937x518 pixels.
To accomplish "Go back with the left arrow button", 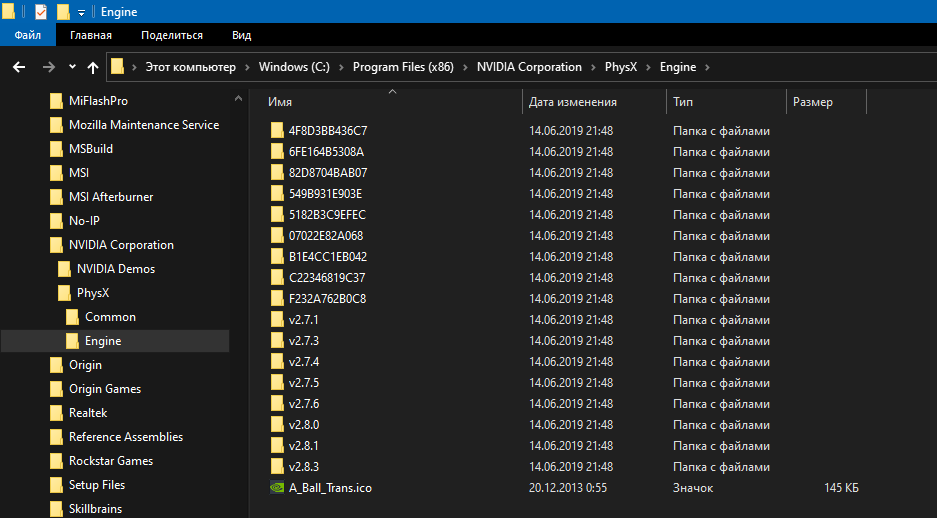I will point(19,67).
